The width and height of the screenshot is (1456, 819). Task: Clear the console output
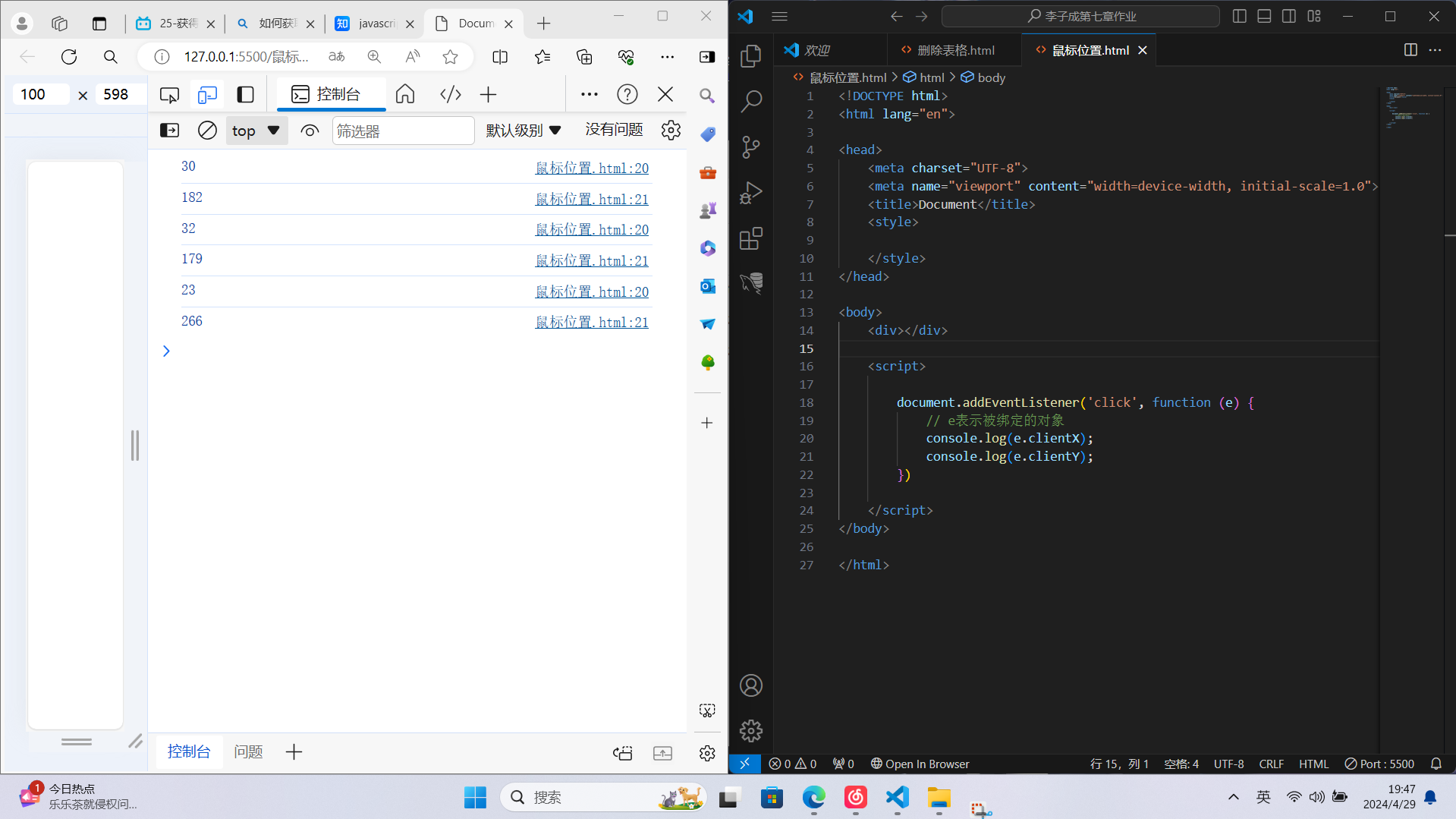point(207,131)
